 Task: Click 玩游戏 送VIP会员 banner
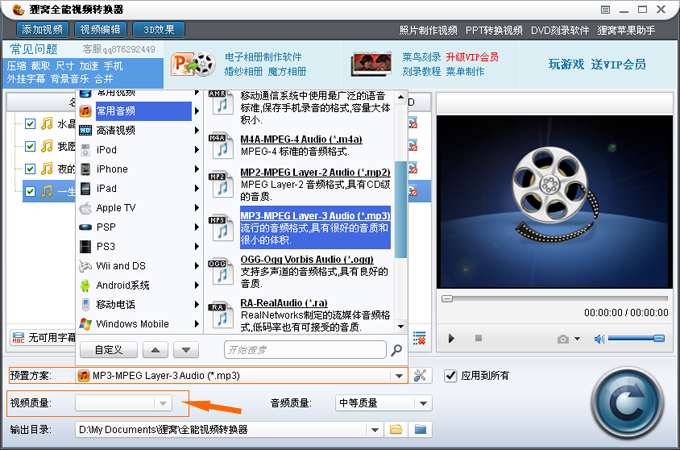597,64
